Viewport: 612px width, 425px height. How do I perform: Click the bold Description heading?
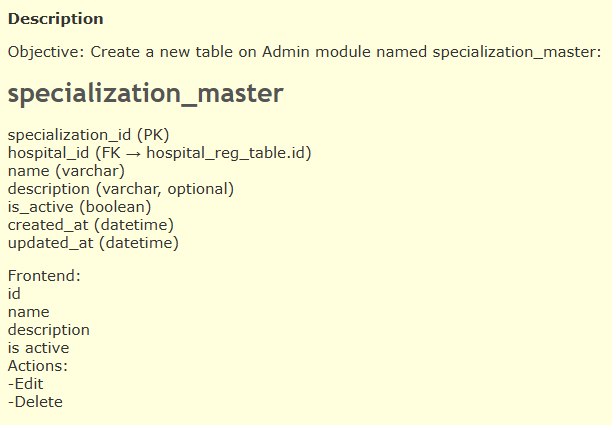(55, 19)
